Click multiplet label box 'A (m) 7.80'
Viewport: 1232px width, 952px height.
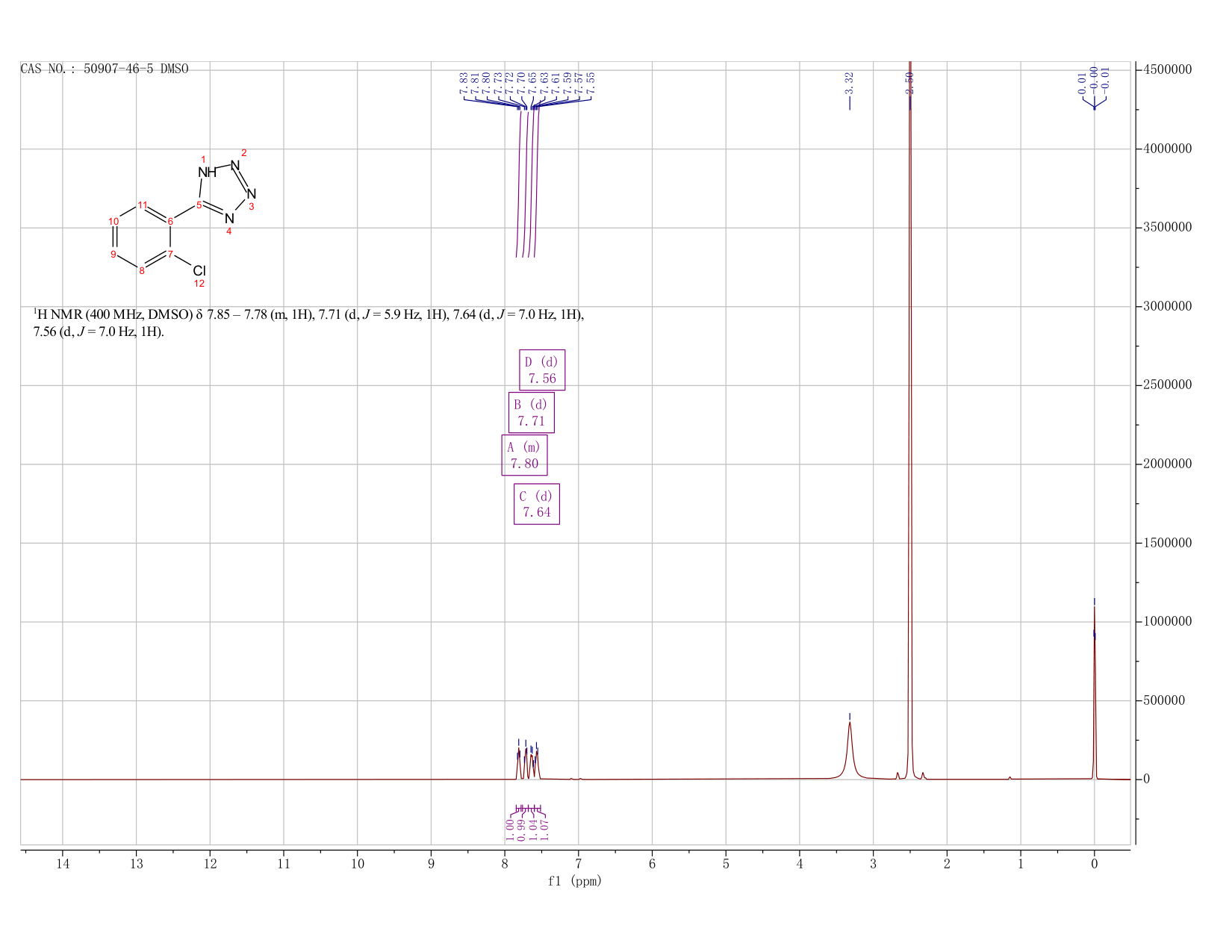click(524, 455)
